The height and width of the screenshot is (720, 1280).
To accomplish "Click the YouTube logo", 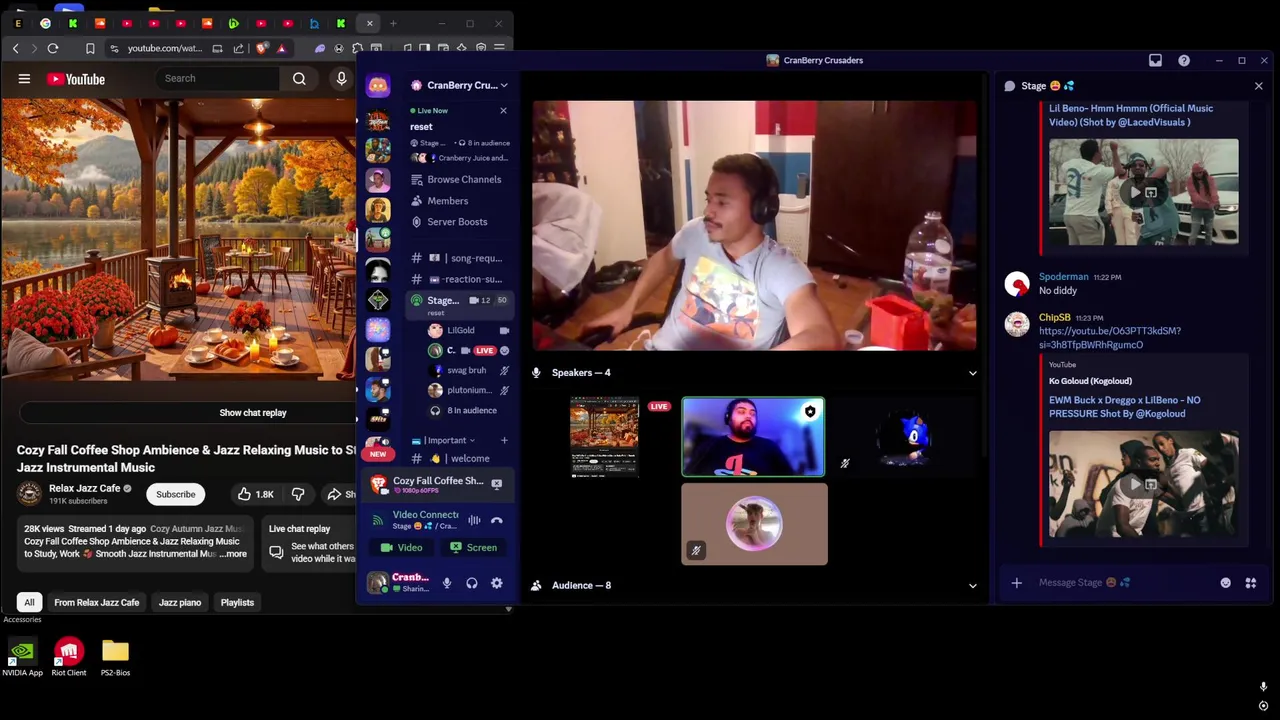I will point(76,79).
